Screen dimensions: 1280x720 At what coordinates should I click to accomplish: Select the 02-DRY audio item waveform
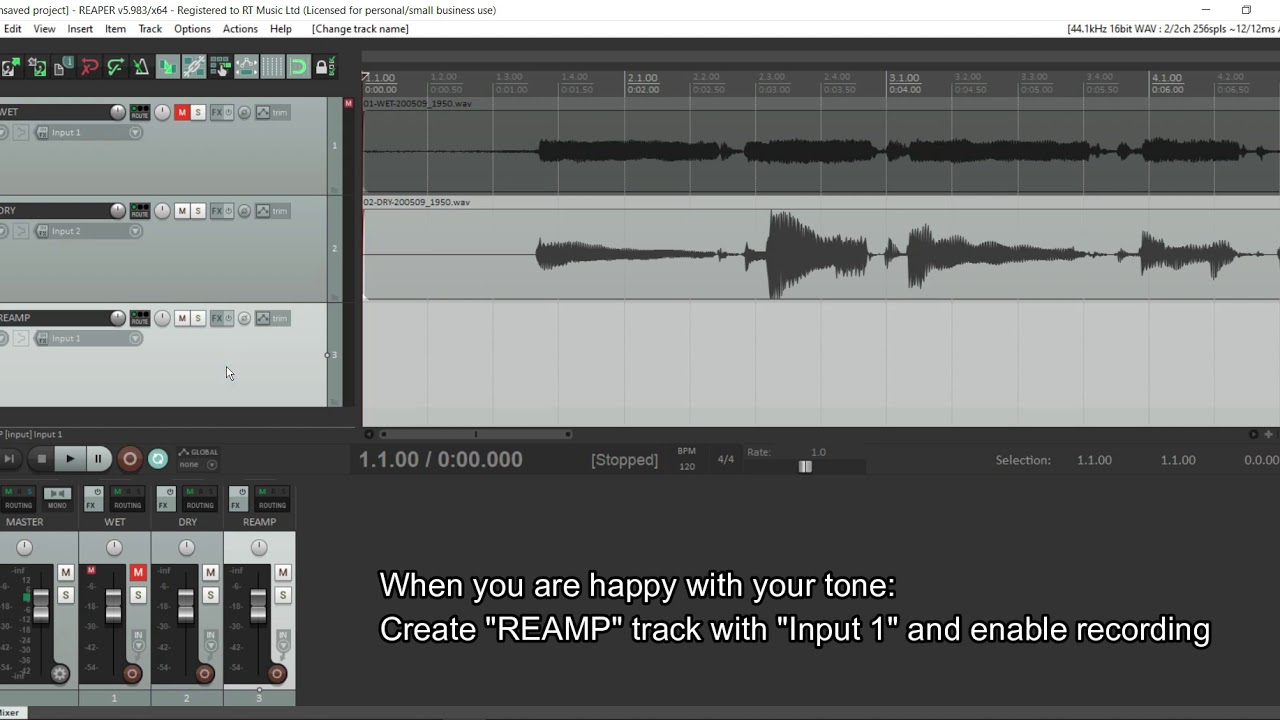pos(821,254)
